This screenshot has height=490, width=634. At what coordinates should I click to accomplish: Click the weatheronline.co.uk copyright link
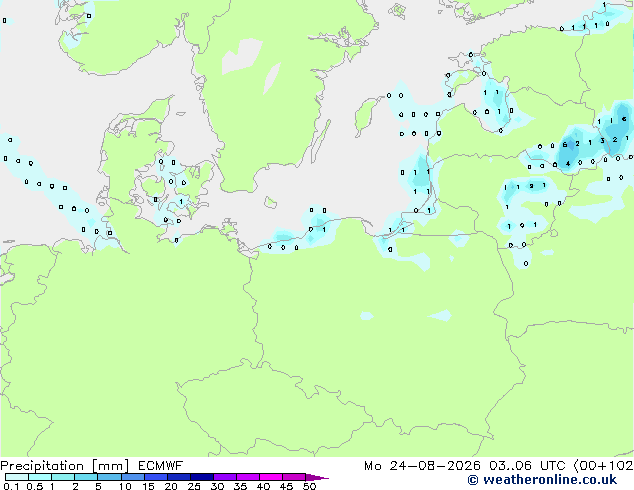[542, 480]
